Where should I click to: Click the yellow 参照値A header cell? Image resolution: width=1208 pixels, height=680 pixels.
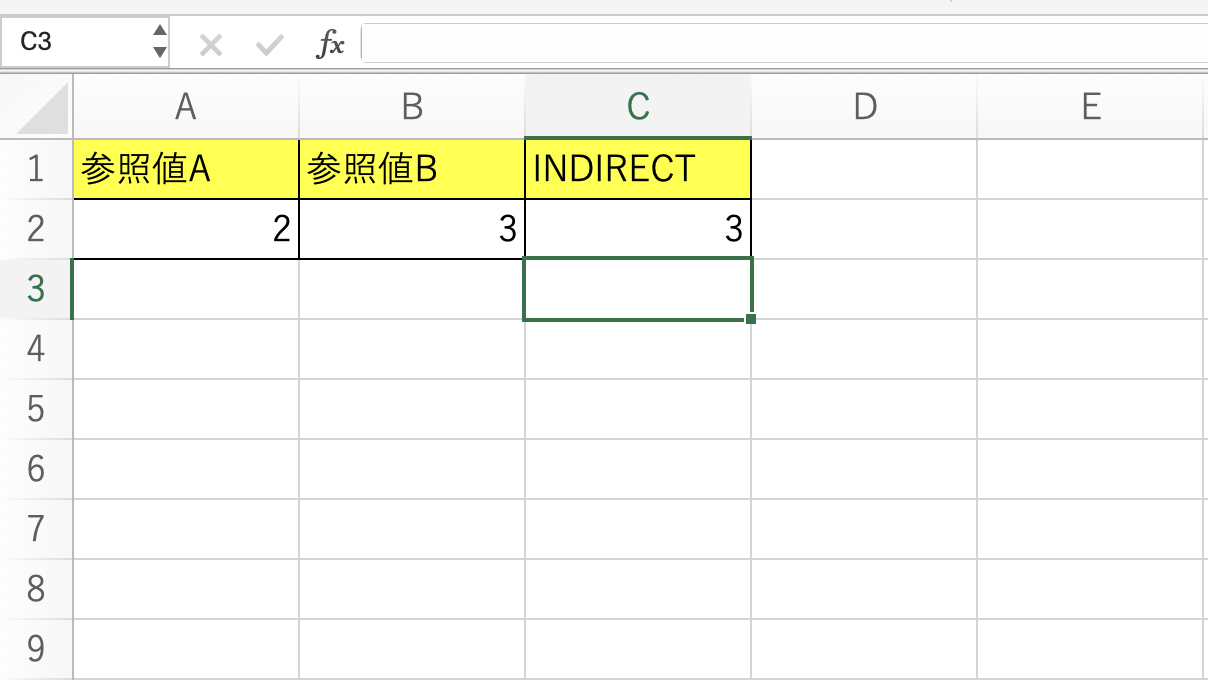pos(185,168)
